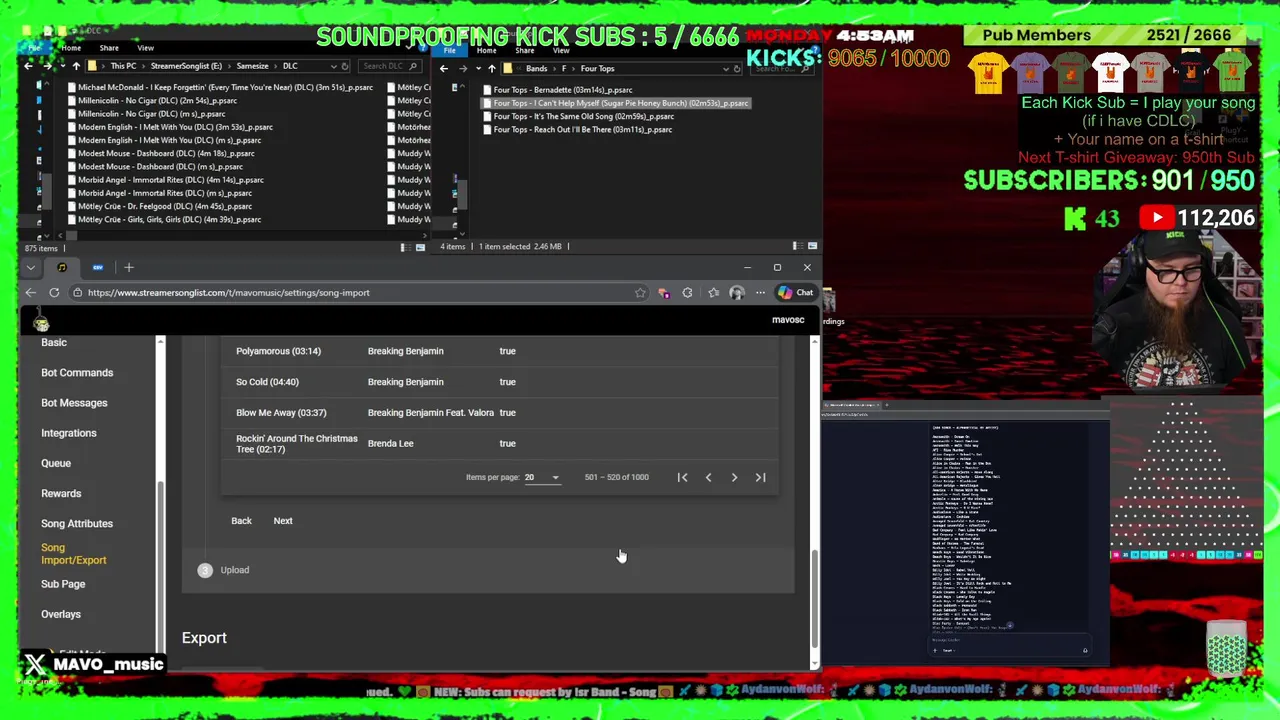This screenshot has height=720, width=1280.
Task: Go to the first page of song table
Action: coord(682,477)
